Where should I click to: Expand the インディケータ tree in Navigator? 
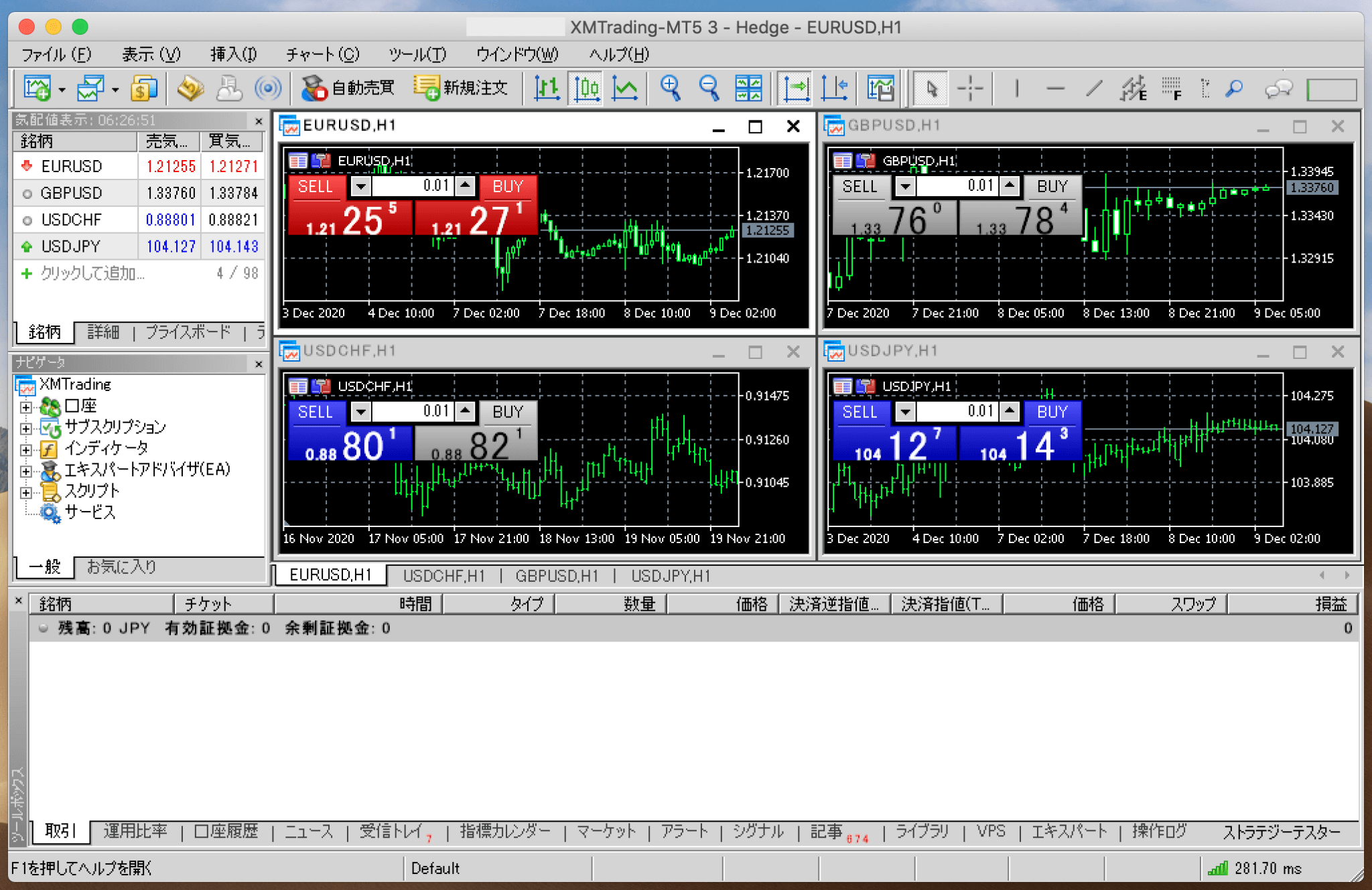point(25,448)
